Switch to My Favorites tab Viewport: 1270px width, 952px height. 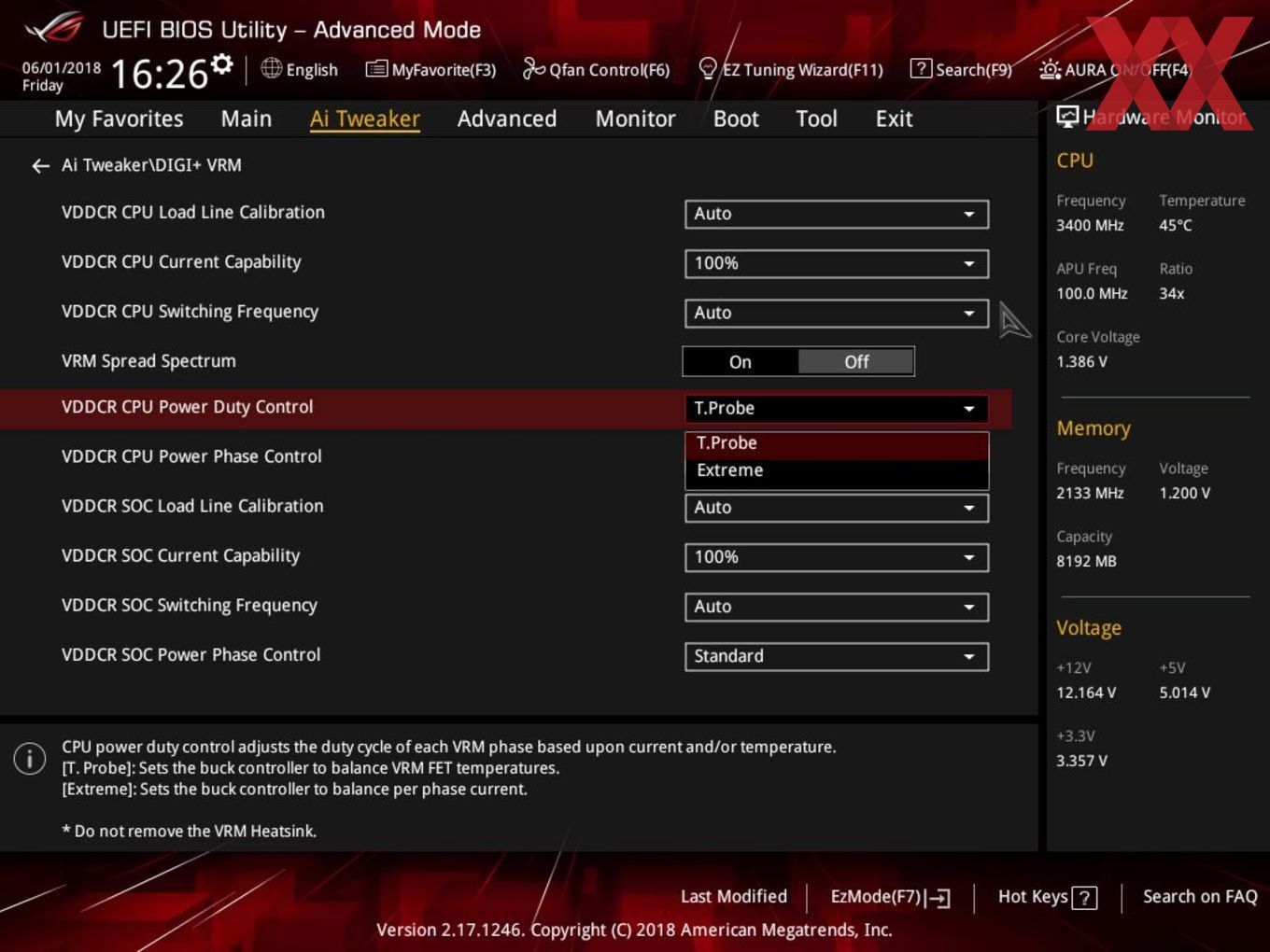(x=119, y=119)
